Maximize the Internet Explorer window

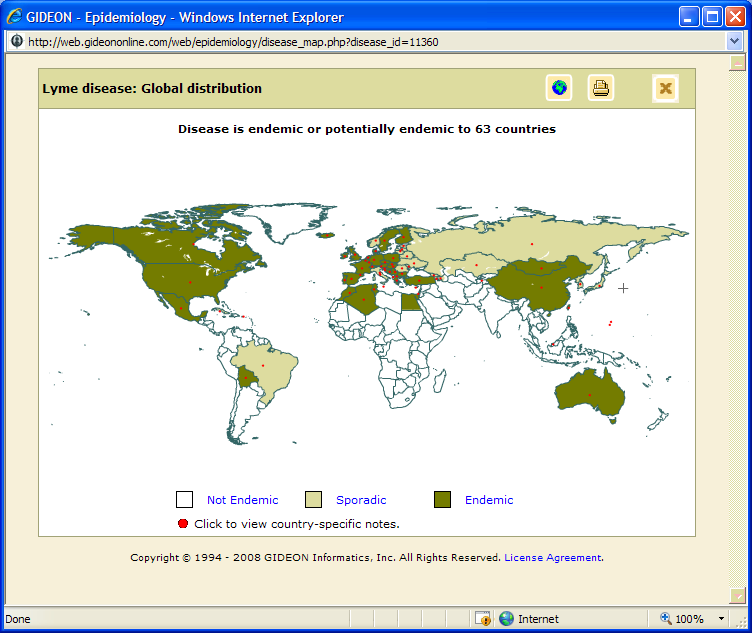click(712, 17)
